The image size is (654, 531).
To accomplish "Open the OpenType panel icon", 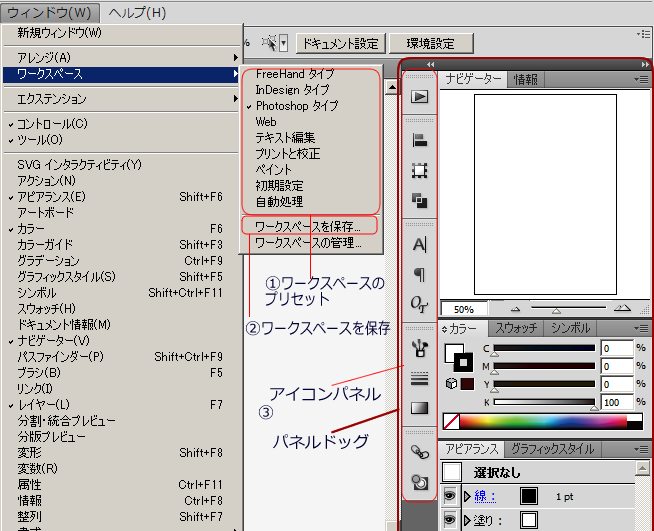I will [x=419, y=304].
